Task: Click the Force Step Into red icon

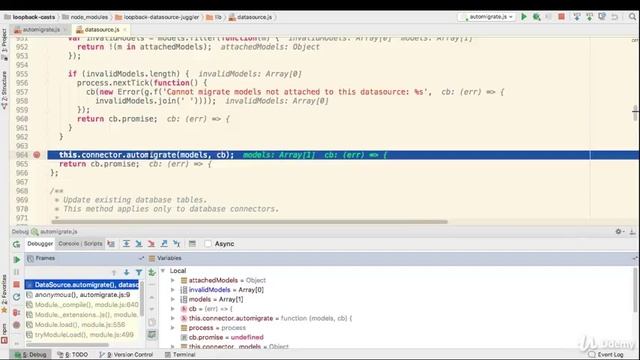Action: [x=151, y=244]
